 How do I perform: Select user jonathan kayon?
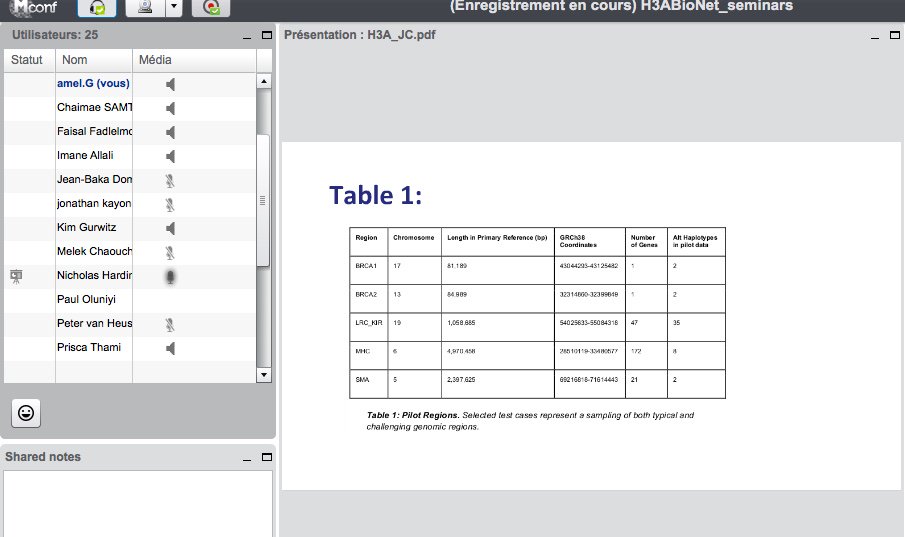click(x=94, y=203)
